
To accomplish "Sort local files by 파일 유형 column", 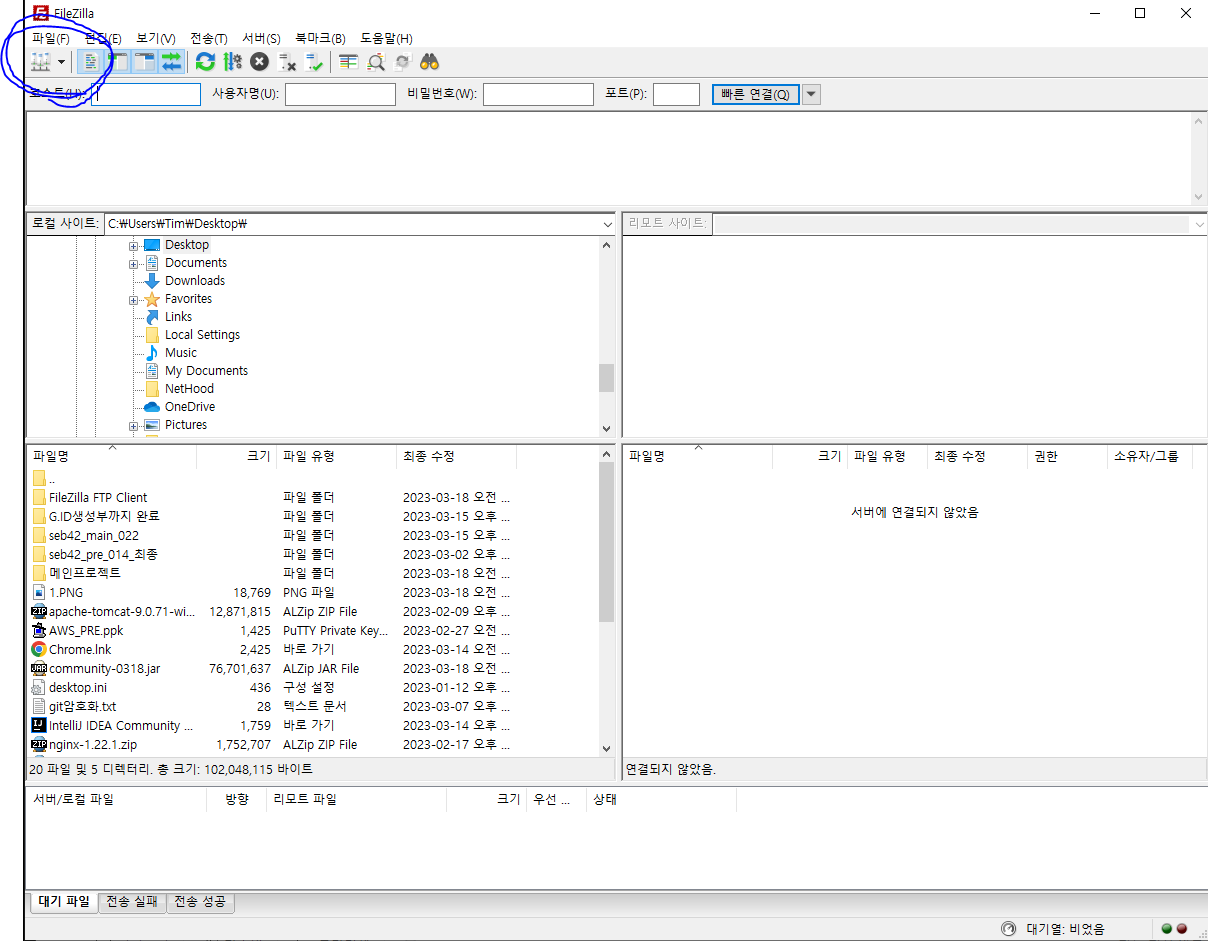I will pos(337,456).
